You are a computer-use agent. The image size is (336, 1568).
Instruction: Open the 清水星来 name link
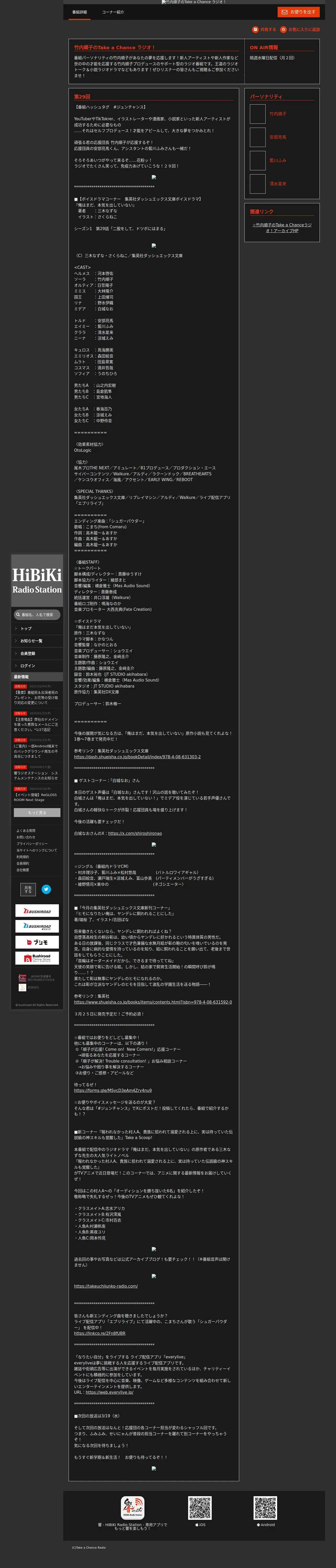pos(278,184)
